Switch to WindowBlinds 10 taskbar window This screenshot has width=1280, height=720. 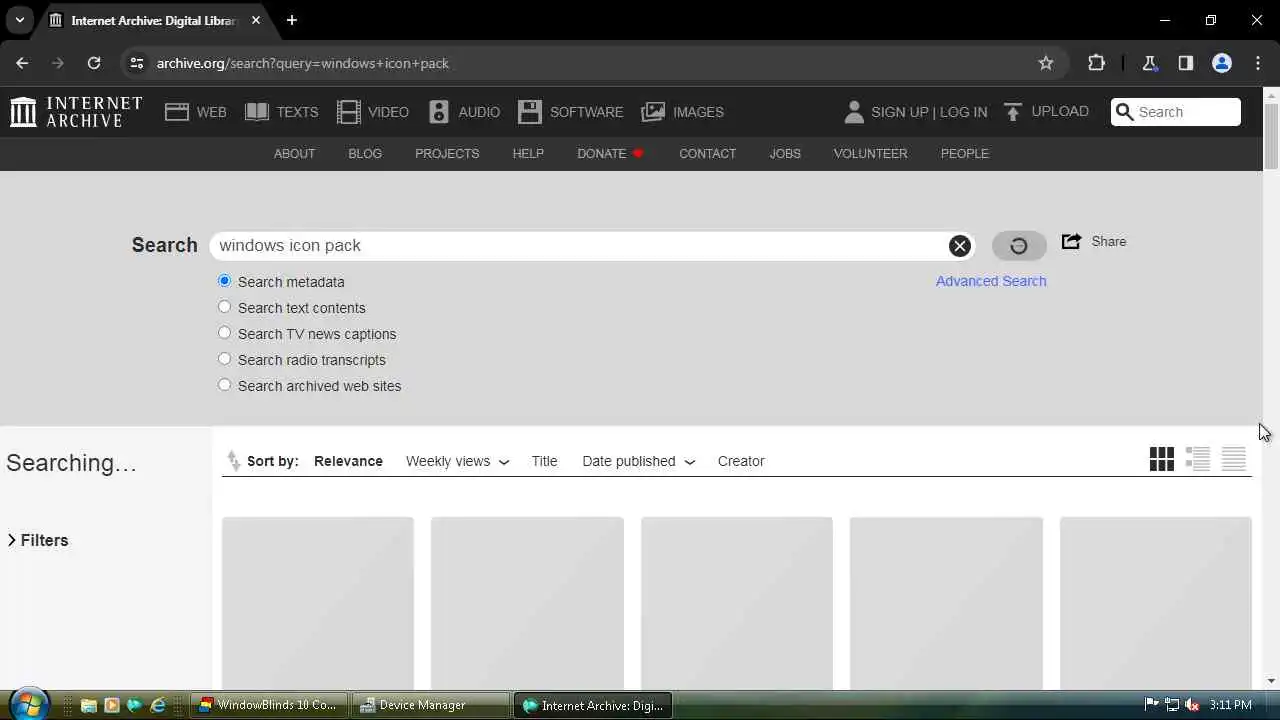point(270,705)
